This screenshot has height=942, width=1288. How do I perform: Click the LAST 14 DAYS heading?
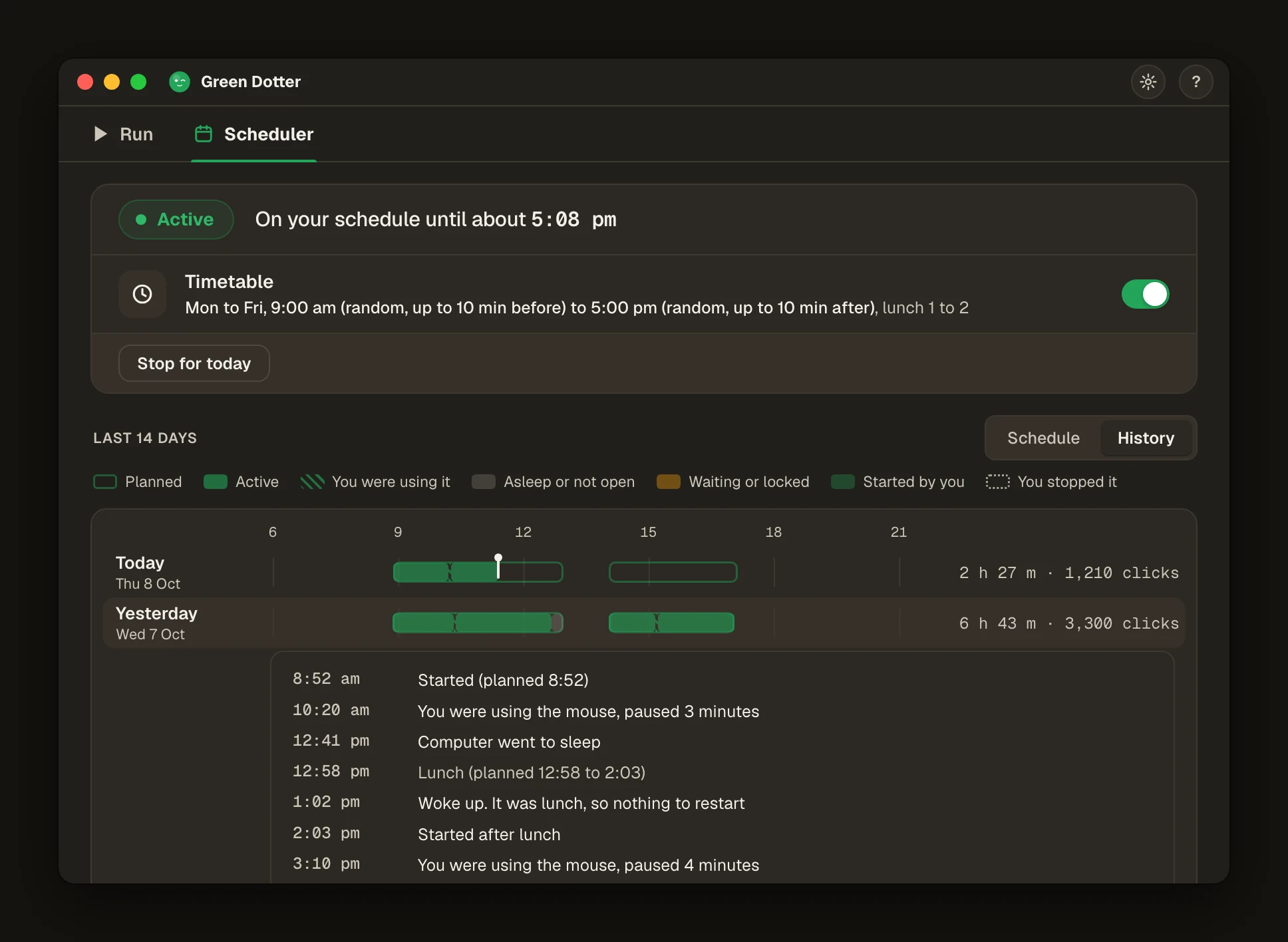coord(145,438)
